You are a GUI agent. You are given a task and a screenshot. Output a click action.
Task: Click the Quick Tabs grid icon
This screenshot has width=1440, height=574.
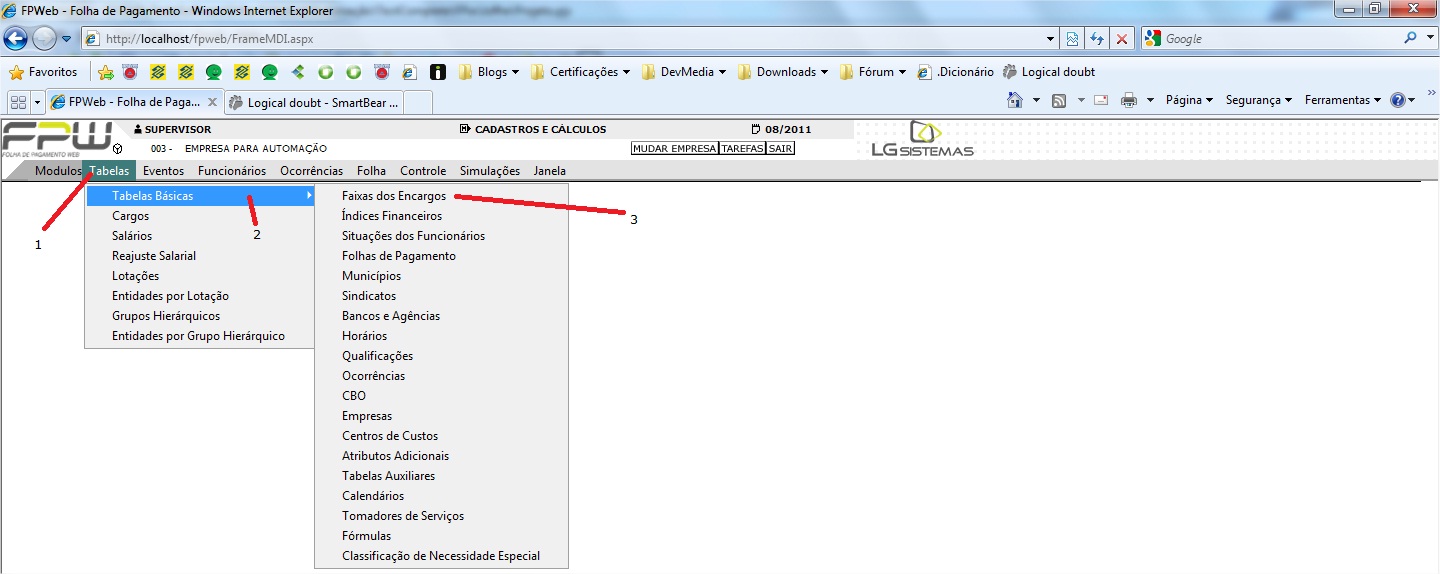tap(18, 102)
